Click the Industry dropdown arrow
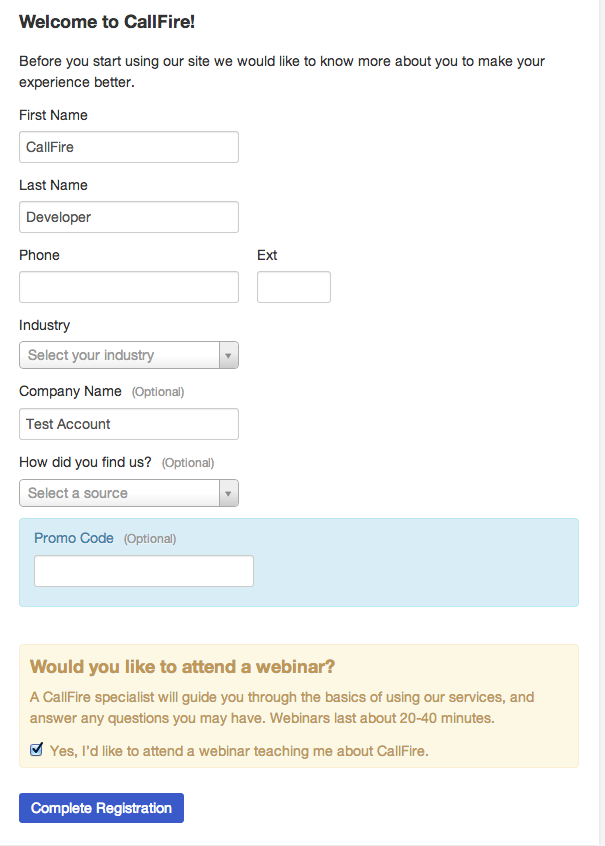The height and width of the screenshot is (846, 605). click(228, 355)
